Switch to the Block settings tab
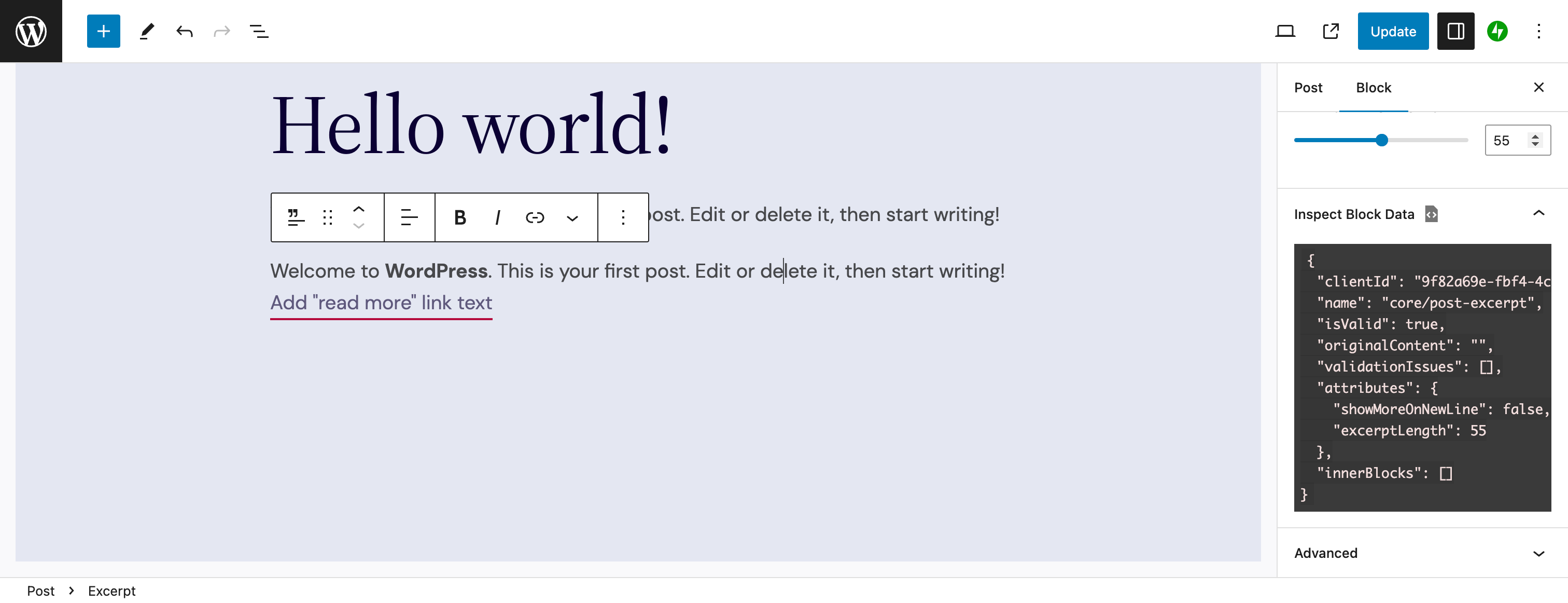The height and width of the screenshot is (603, 1568). 1373,87
